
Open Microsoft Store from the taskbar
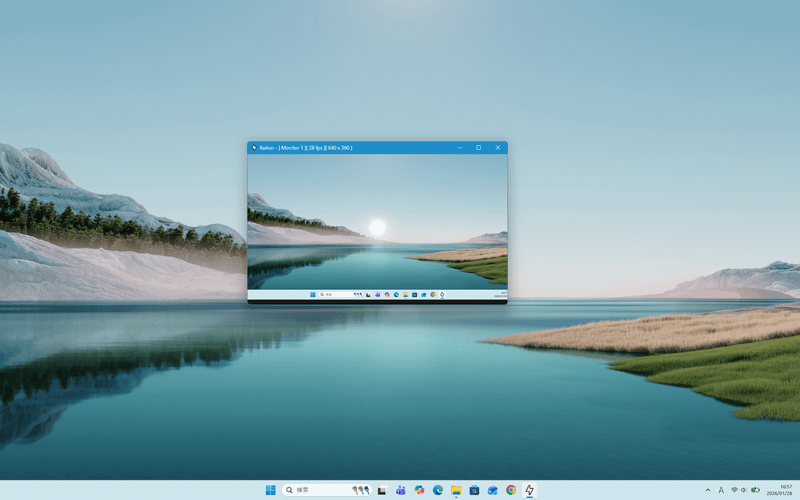474,490
